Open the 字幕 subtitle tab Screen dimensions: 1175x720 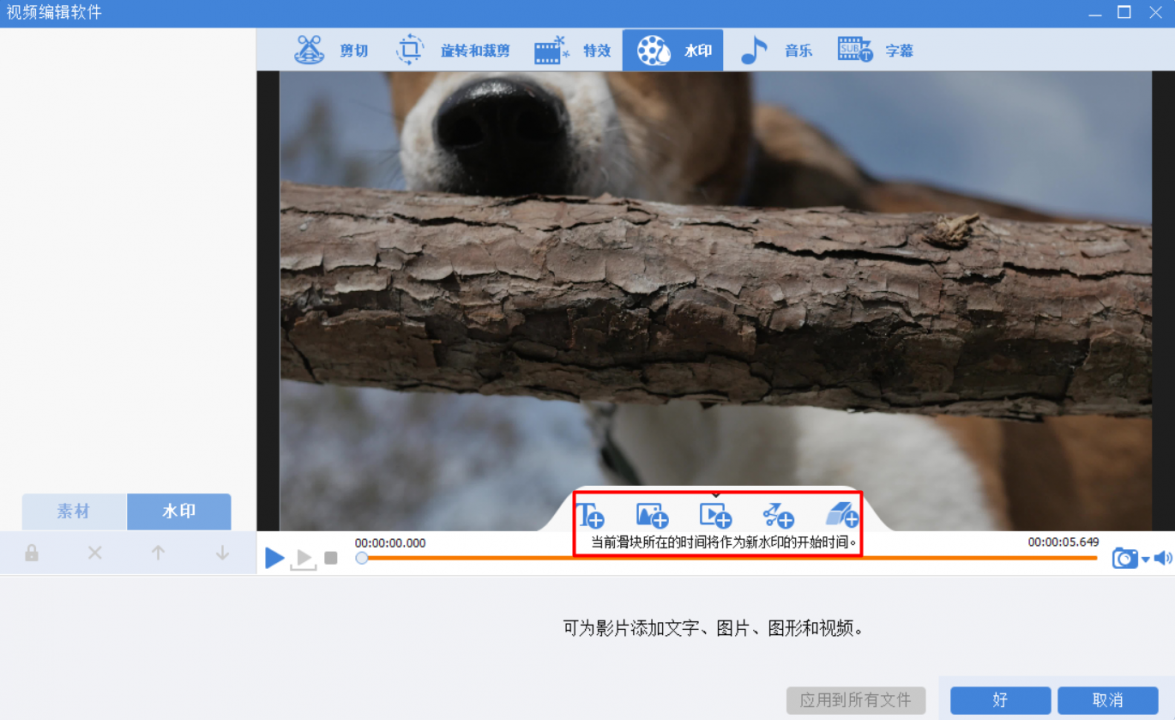[x=875, y=50]
